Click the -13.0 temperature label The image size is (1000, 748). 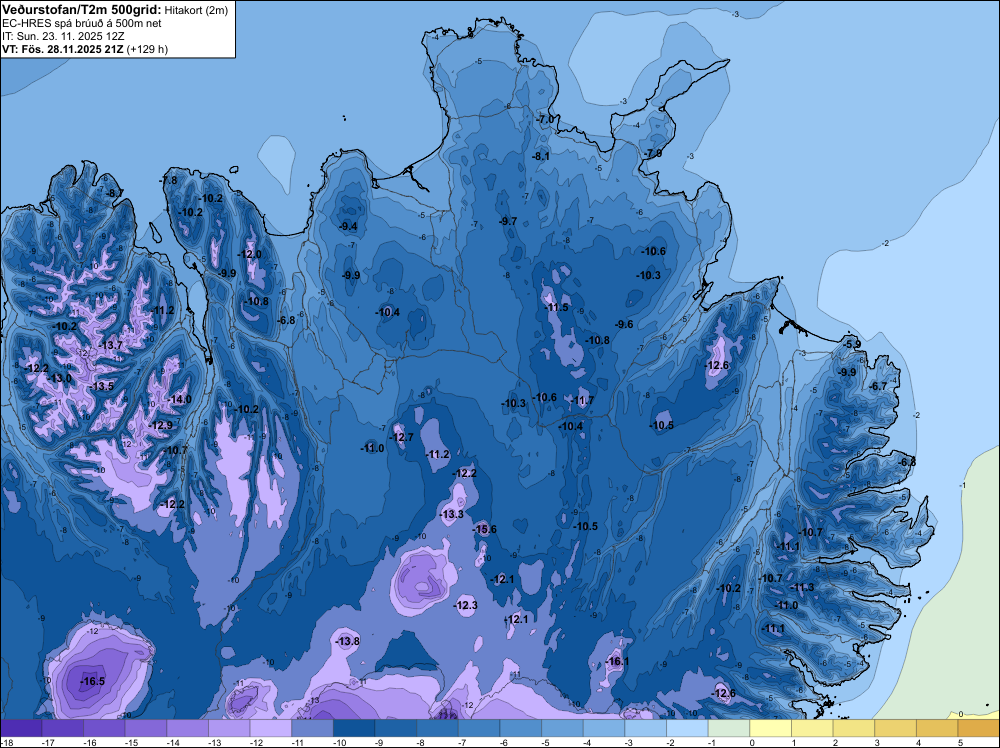60,378
